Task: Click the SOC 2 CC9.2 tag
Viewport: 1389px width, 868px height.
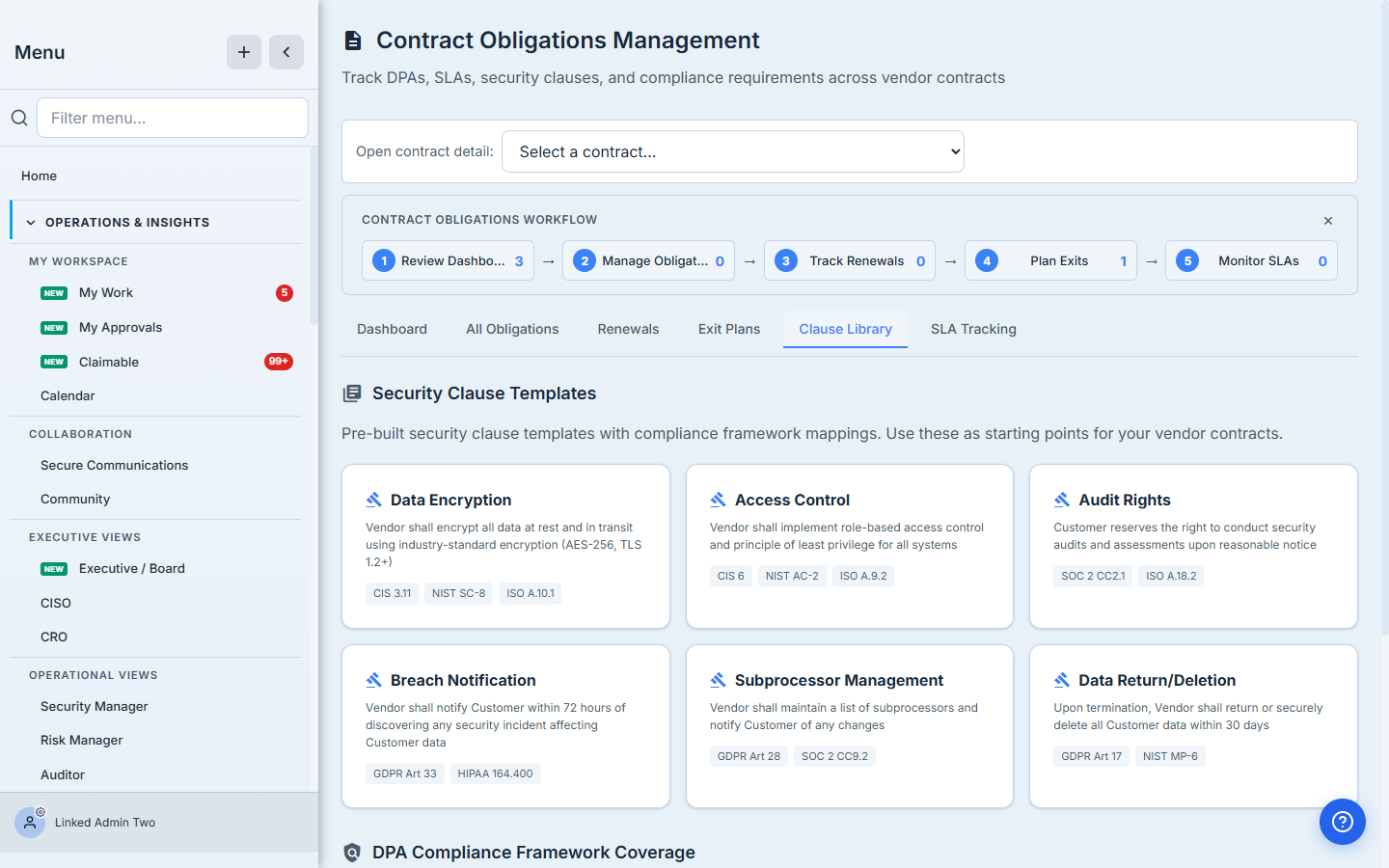Action: coord(834,756)
